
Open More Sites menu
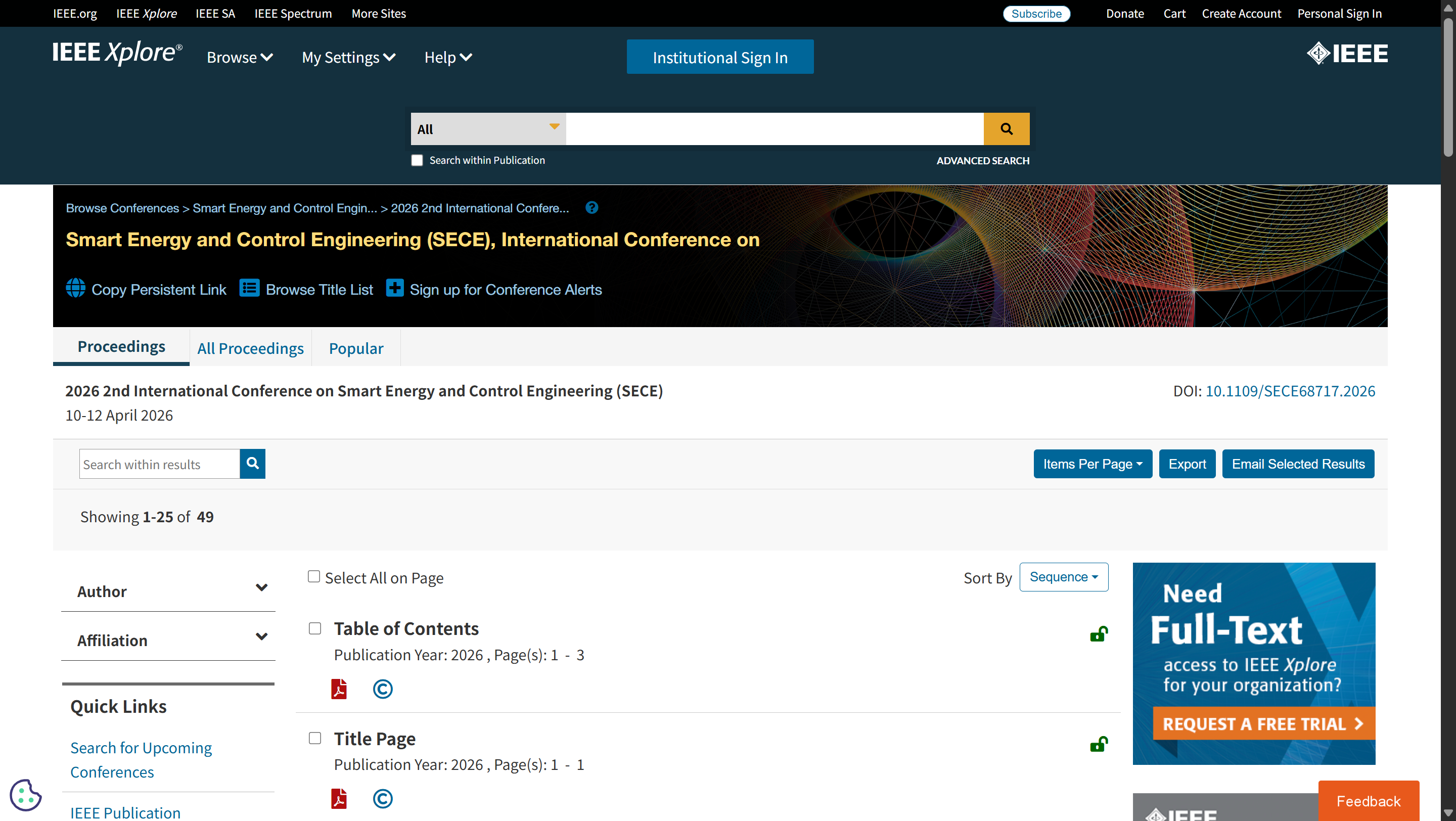[x=379, y=14]
